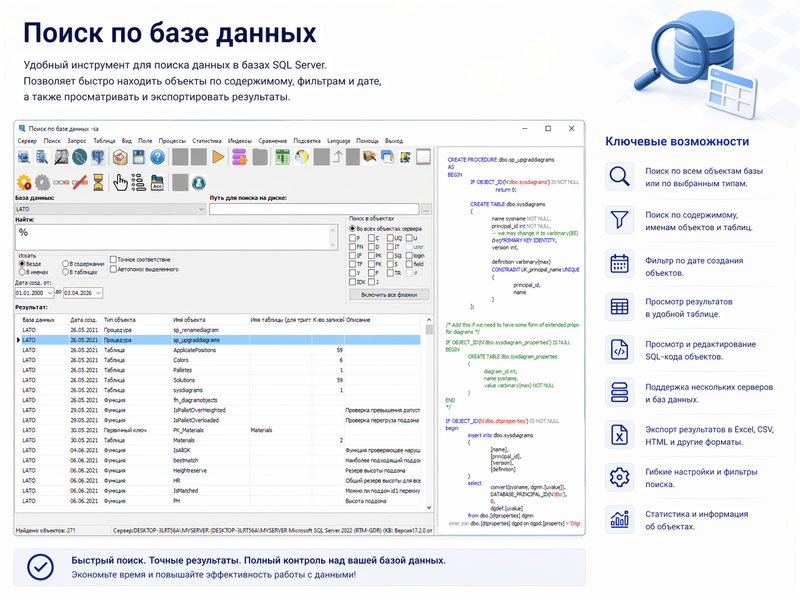Screen dimensions: 800x600
Task: Click the orange play arrow icon
Action: pyautogui.click(x=218, y=157)
